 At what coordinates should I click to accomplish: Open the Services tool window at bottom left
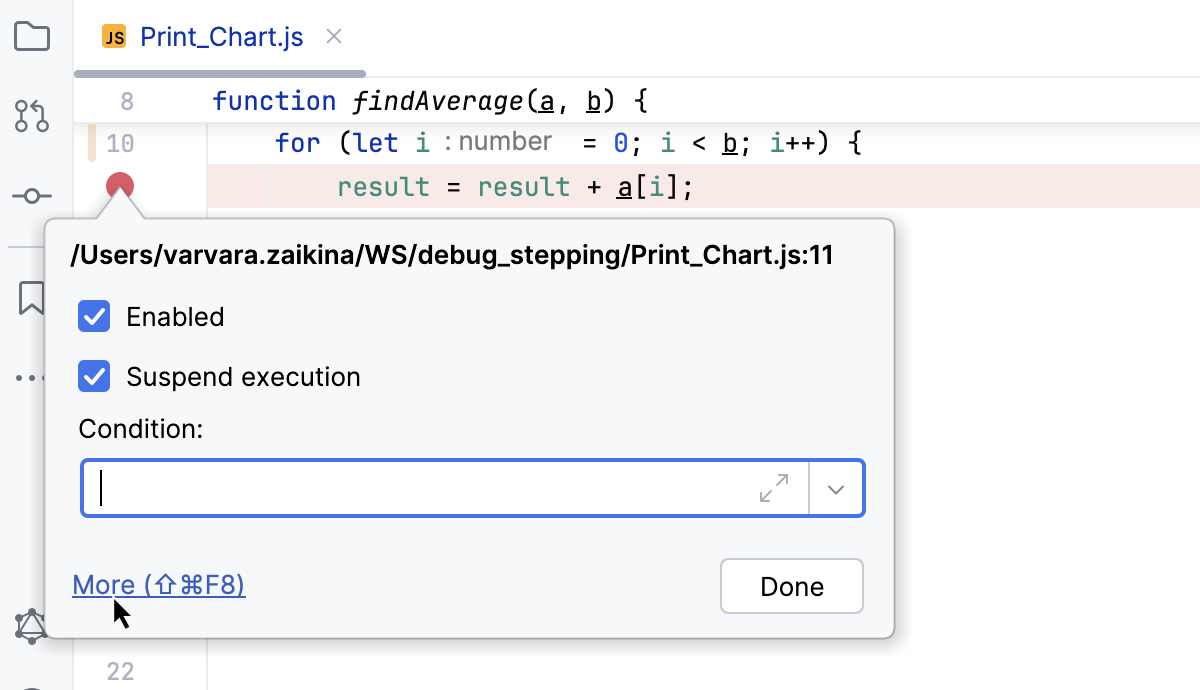click(33, 625)
